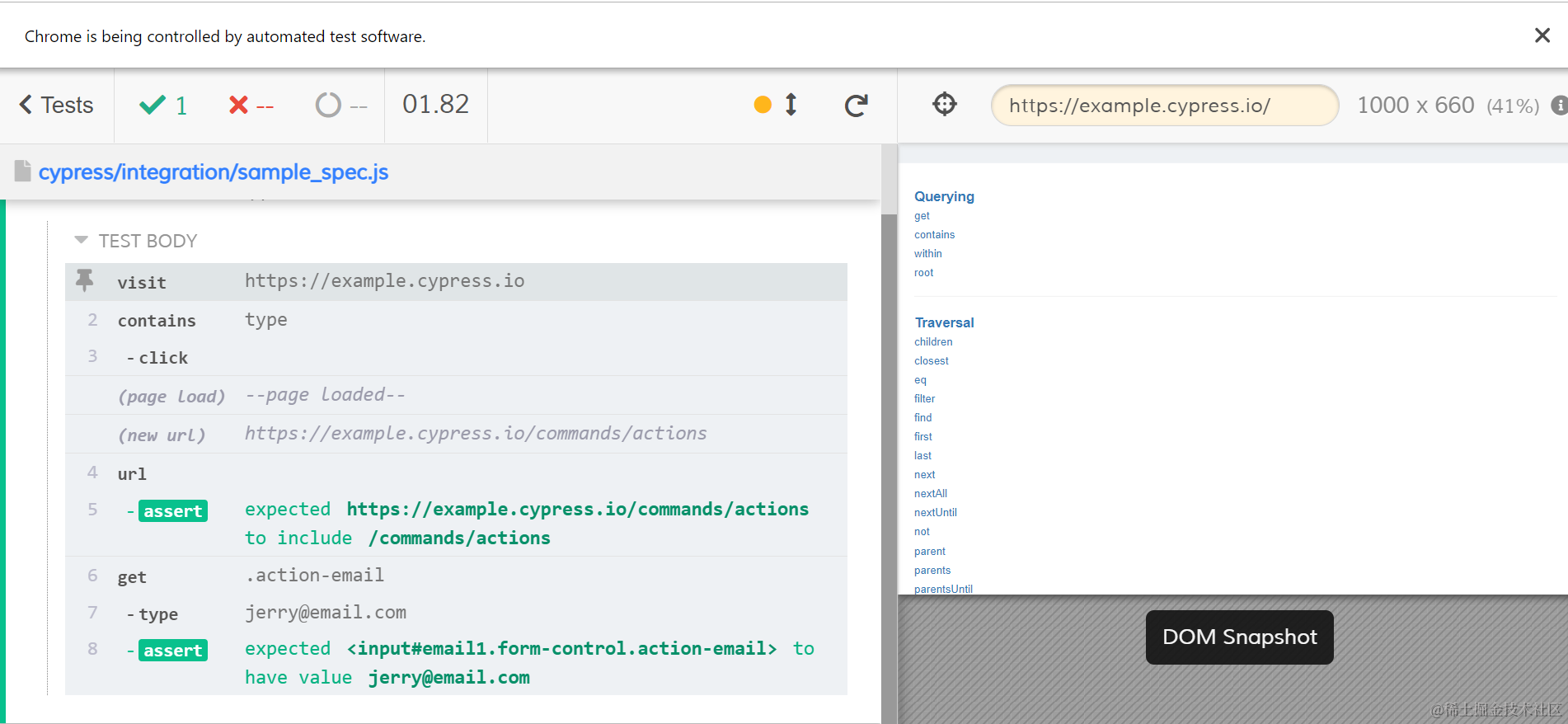1568x724 pixels.
Task: Open the parents traversal link
Action: coord(932,571)
